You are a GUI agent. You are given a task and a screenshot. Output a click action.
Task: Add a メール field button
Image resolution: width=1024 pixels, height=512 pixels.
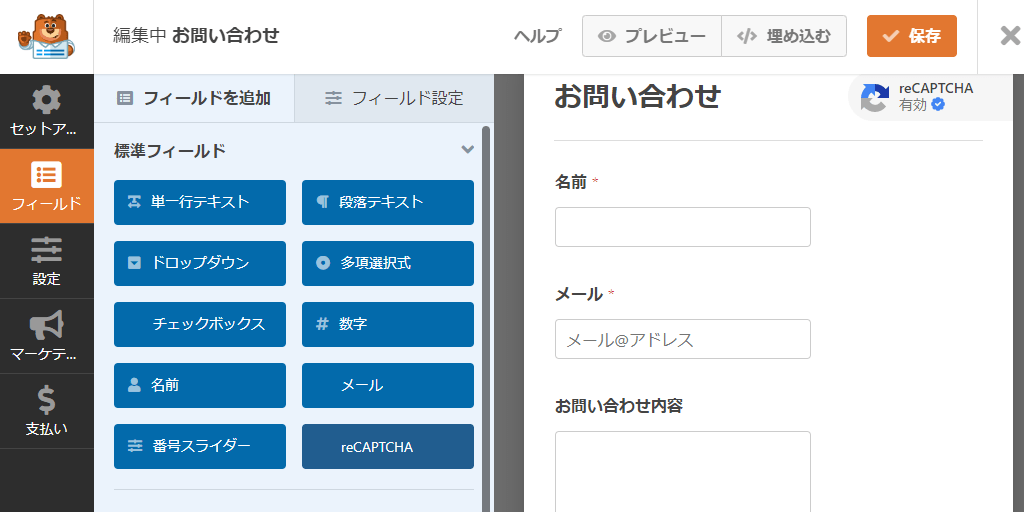tap(388, 385)
